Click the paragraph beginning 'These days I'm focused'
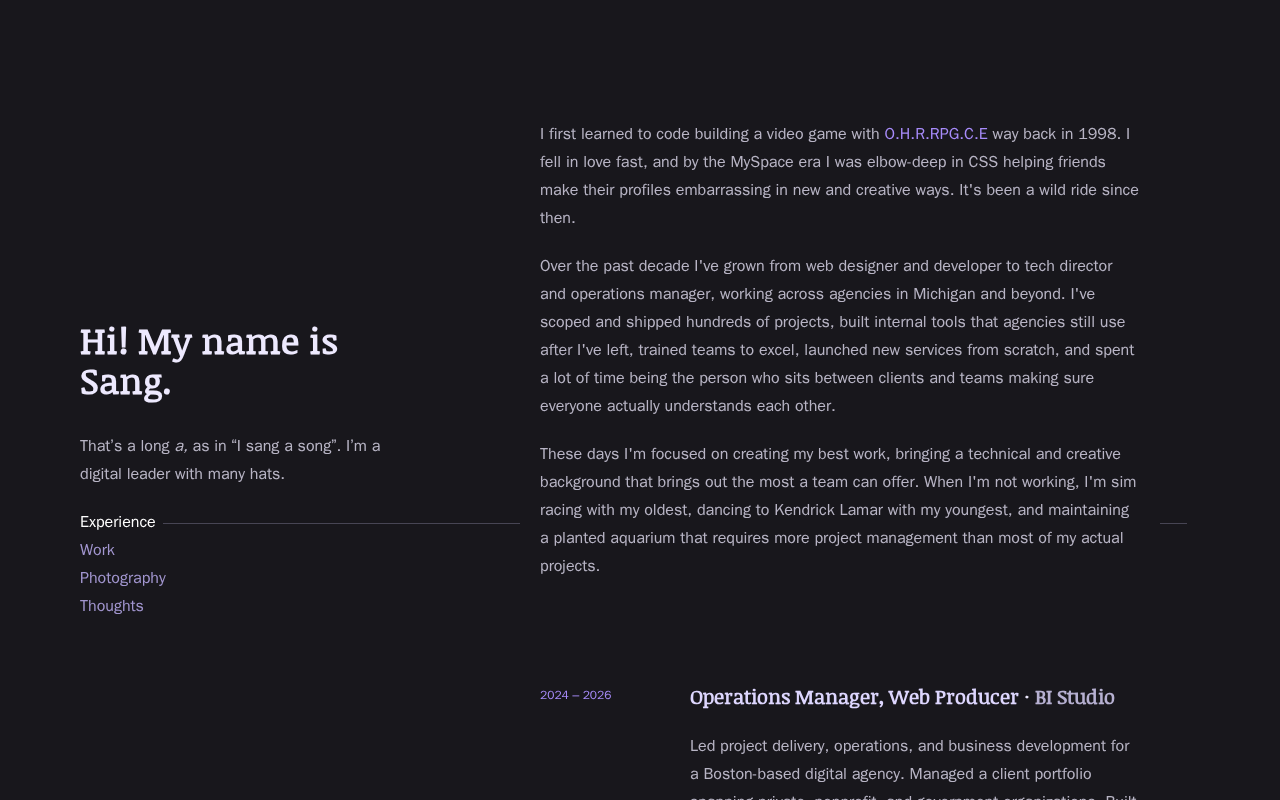1280x800 pixels. pyautogui.click(x=840, y=510)
